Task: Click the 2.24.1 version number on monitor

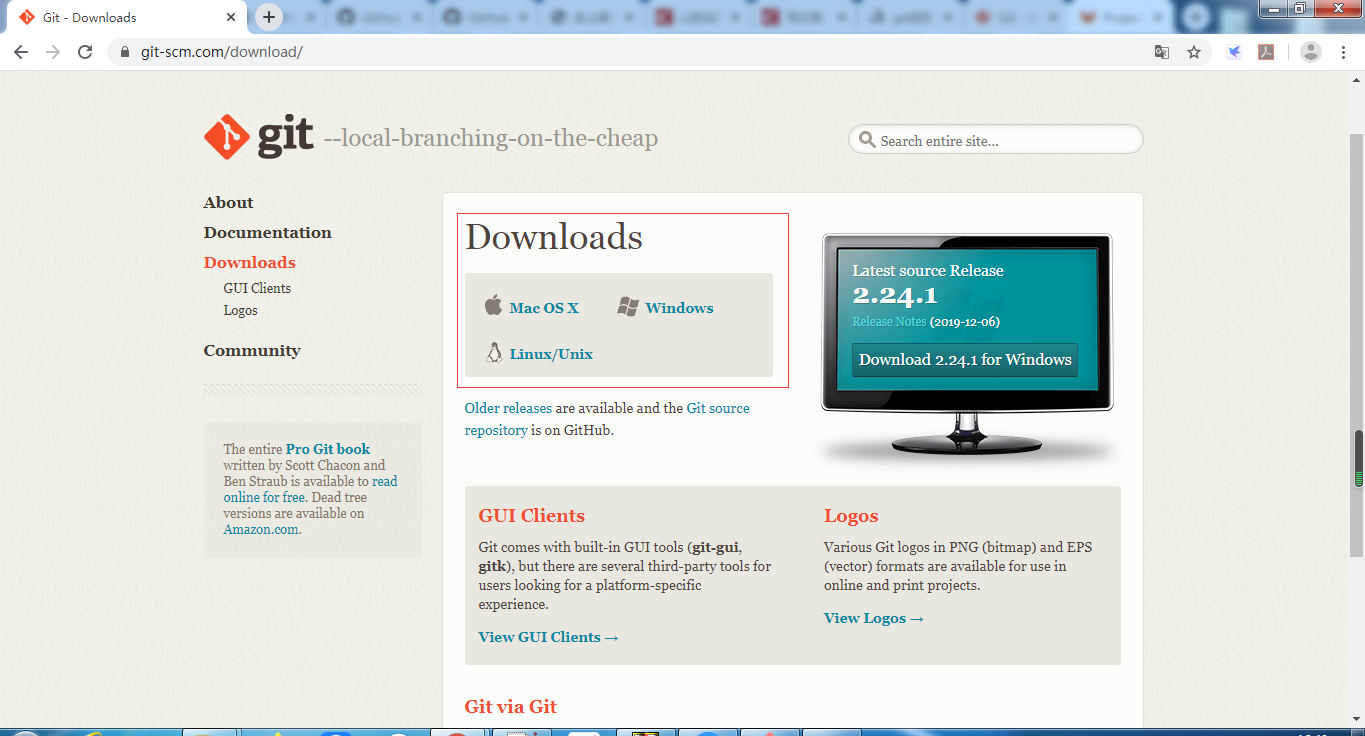Action: tap(895, 295)
